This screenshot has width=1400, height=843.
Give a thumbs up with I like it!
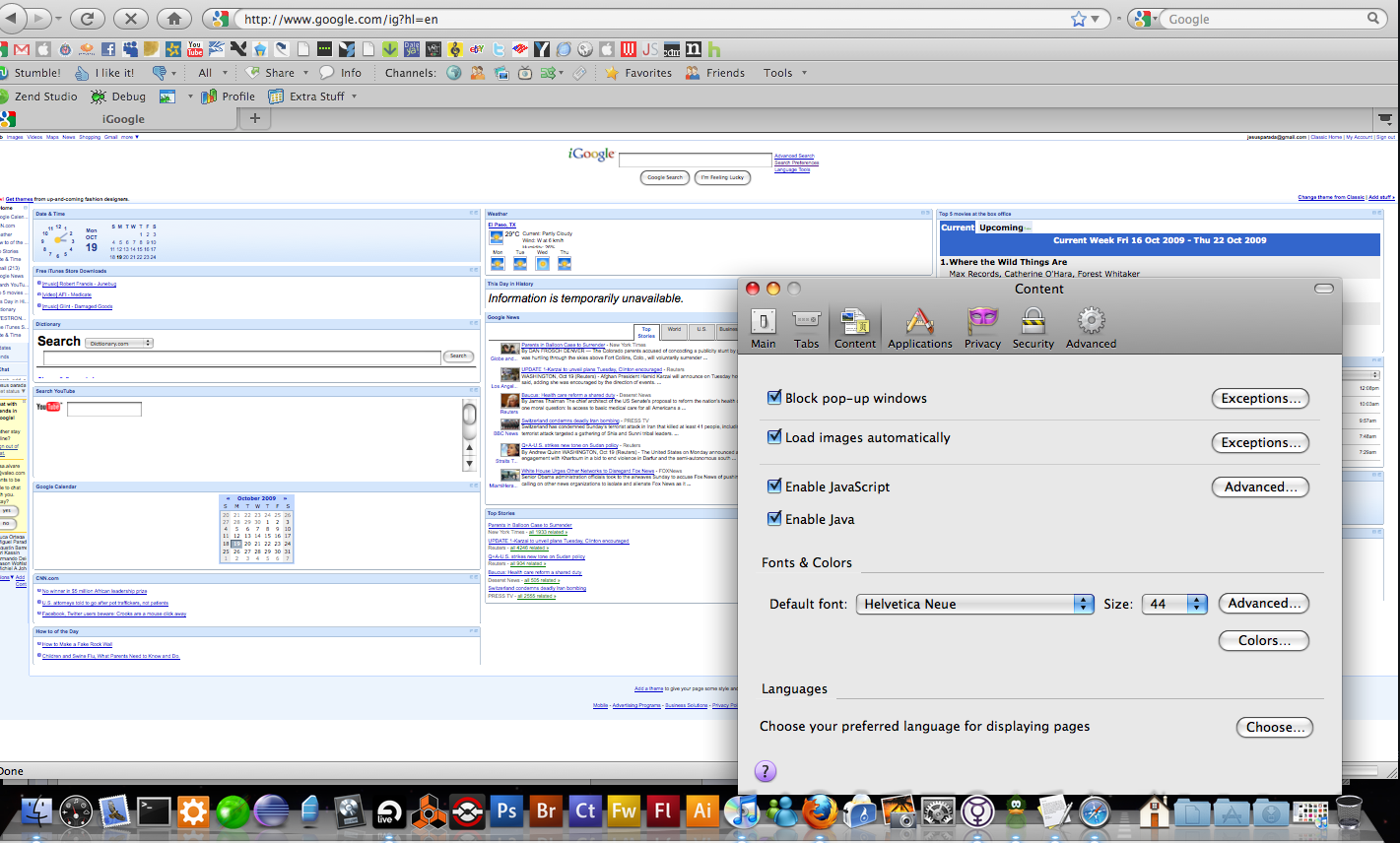click(105, 73)
